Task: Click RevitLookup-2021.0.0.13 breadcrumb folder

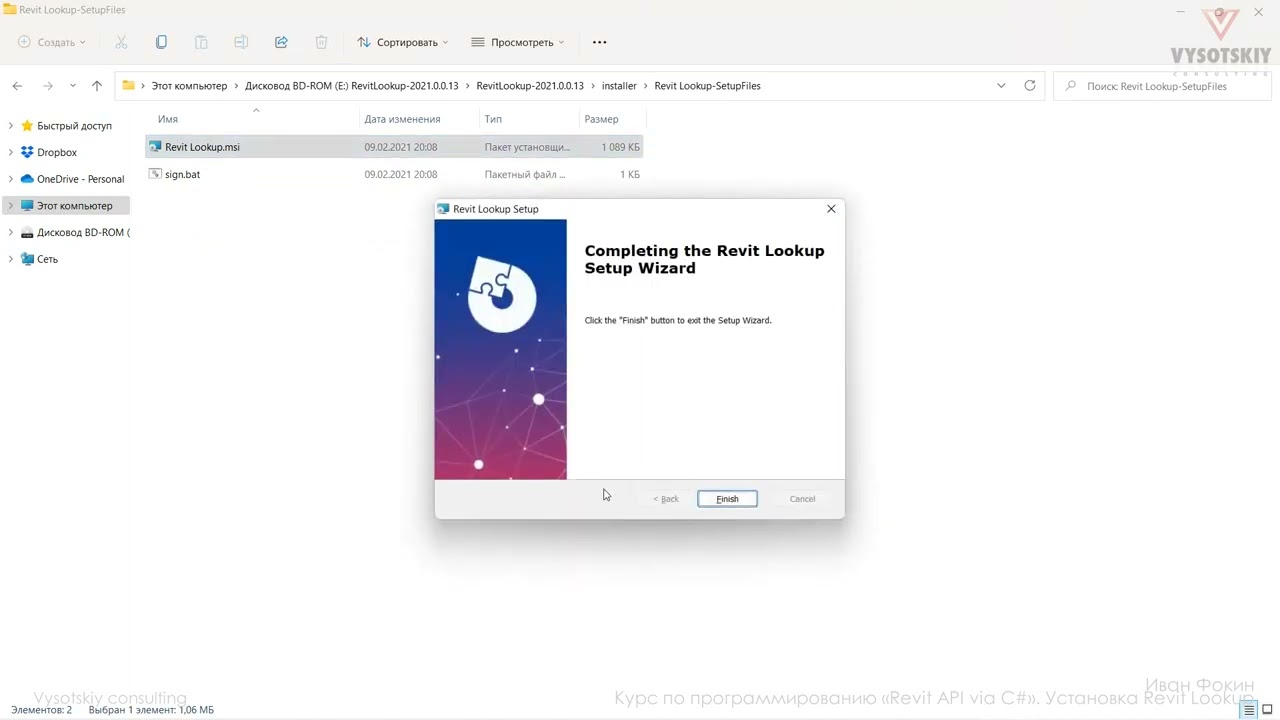Action: pos(530,86)
